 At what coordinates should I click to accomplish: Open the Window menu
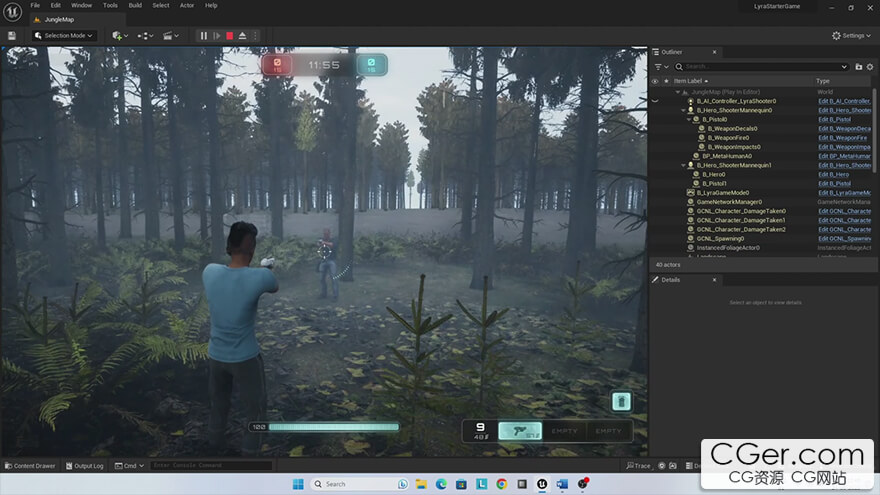tap(81, 5)
